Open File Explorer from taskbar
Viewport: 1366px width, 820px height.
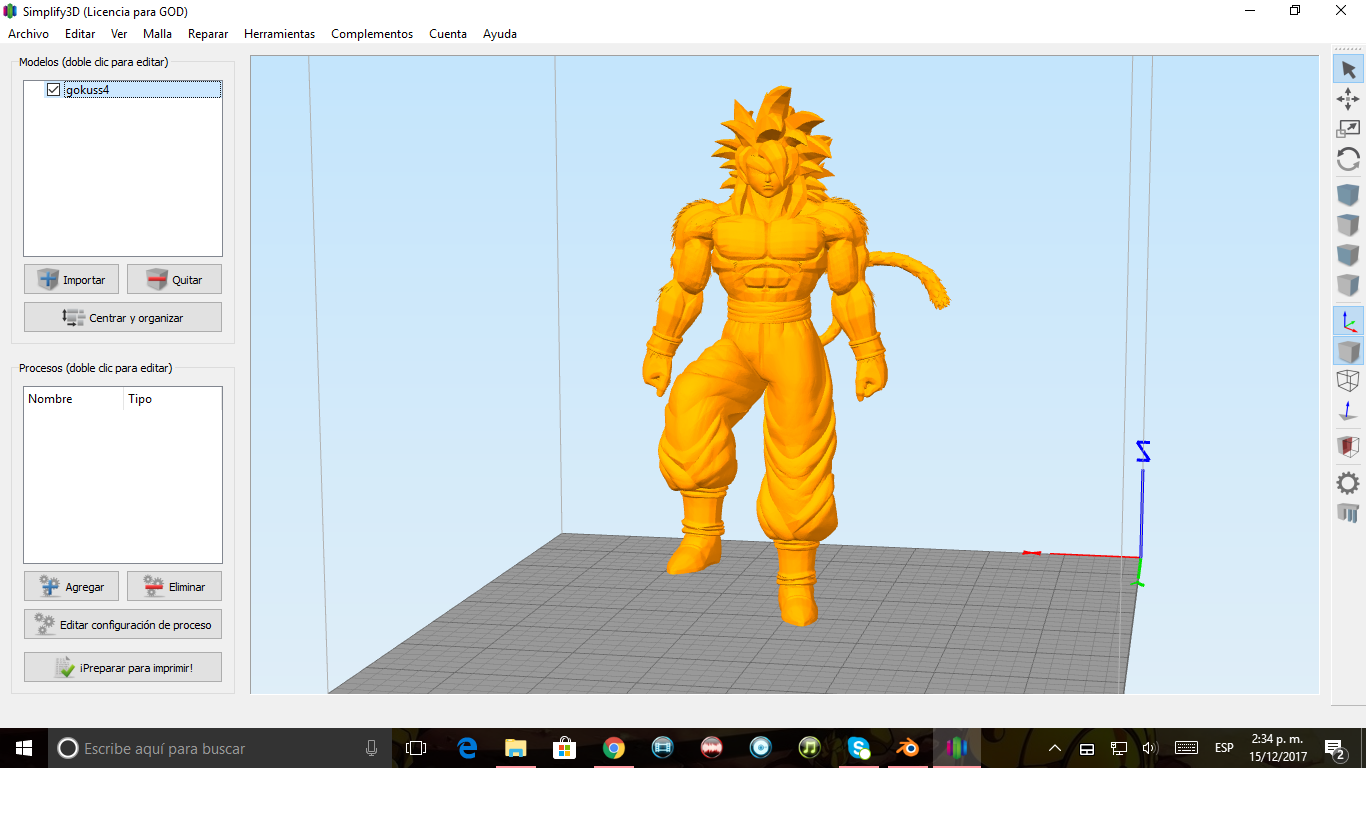point(516,748)
